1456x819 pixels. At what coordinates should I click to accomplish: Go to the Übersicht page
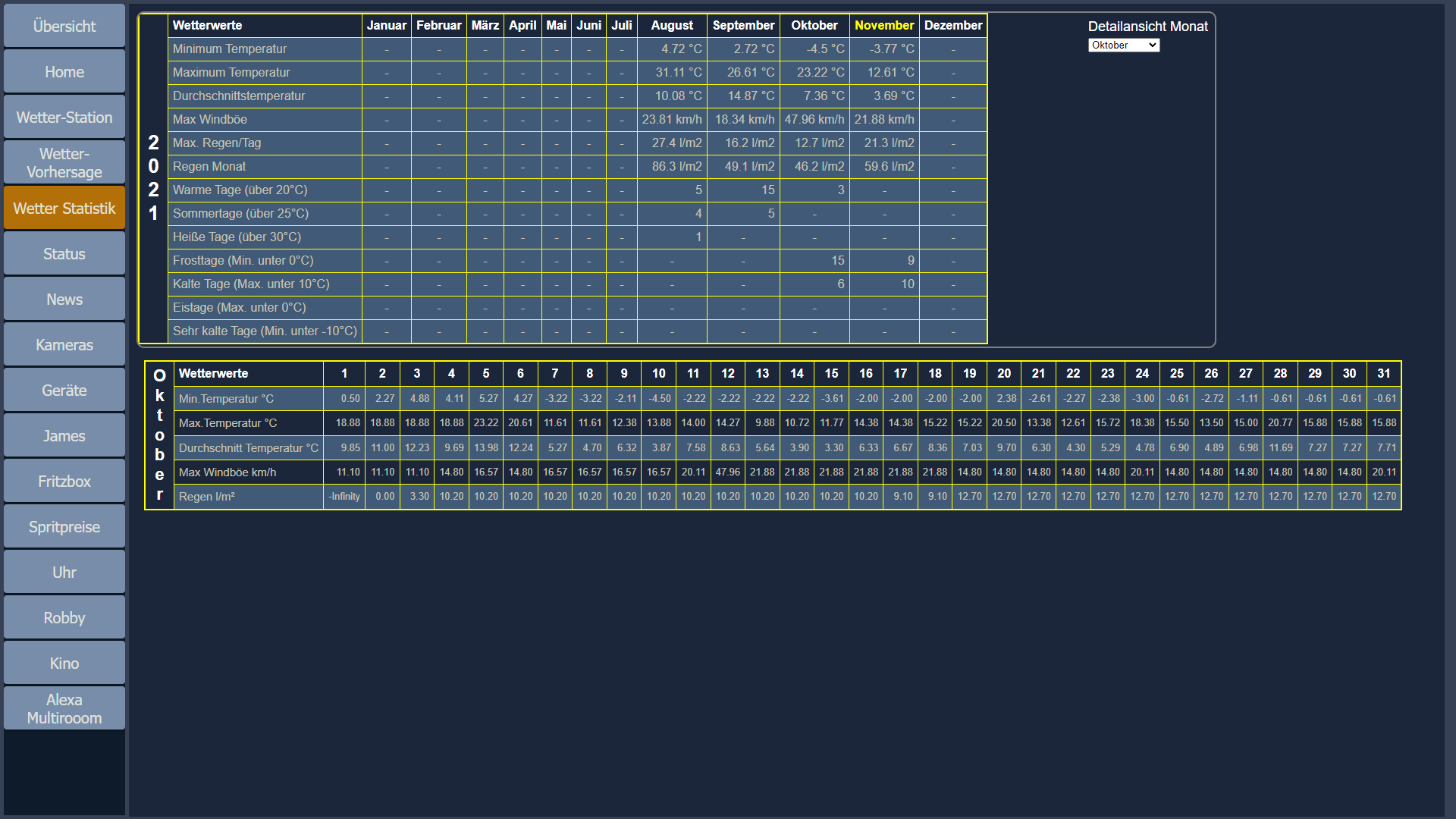[x=64, y=27]
